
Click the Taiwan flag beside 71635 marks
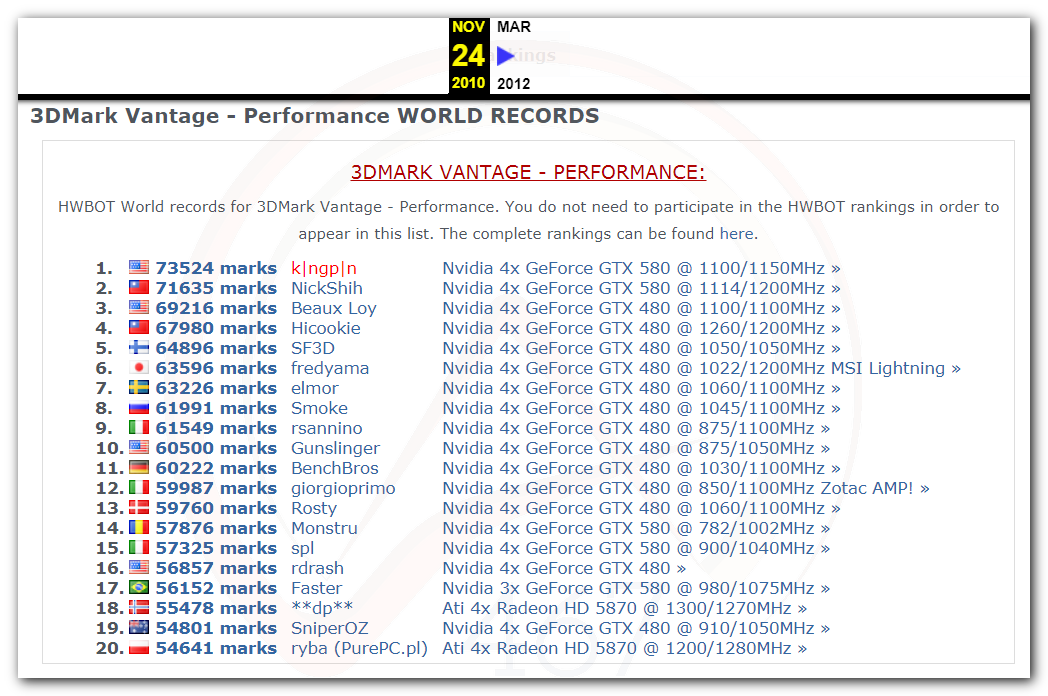139,287
